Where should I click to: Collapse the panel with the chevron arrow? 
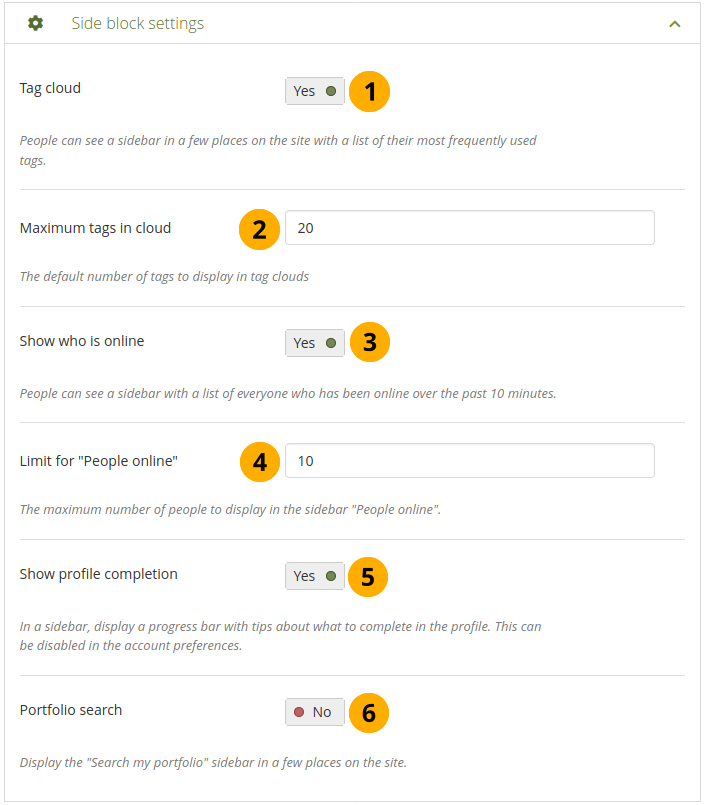coord(675,24)
